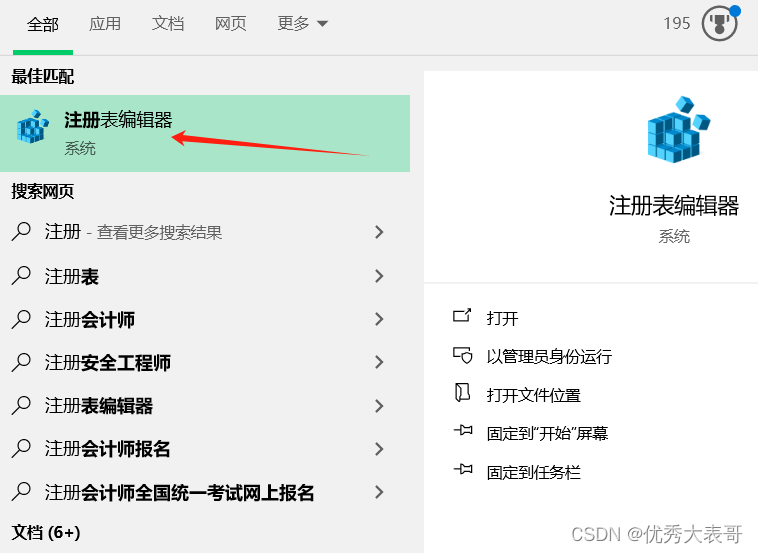
Task: Expand arrow for 注册表编辑器 web suggestion
Action: (379, 406)
